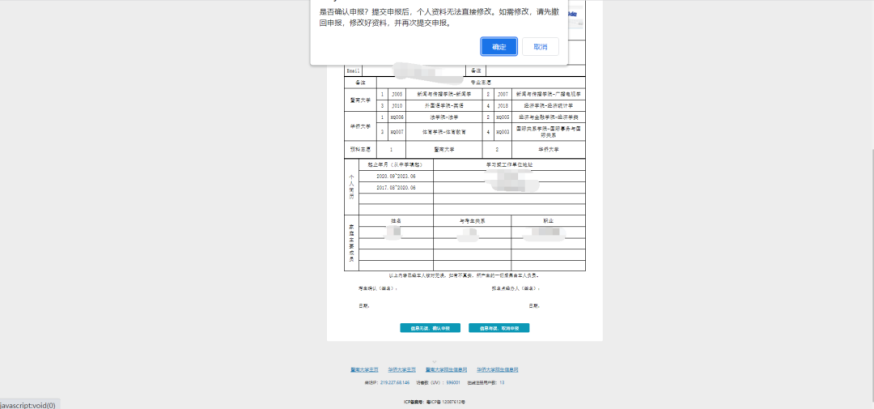Click the disclaimer line below the table
This screenshot has width=874, height=409.
click(x=464, y=275)
